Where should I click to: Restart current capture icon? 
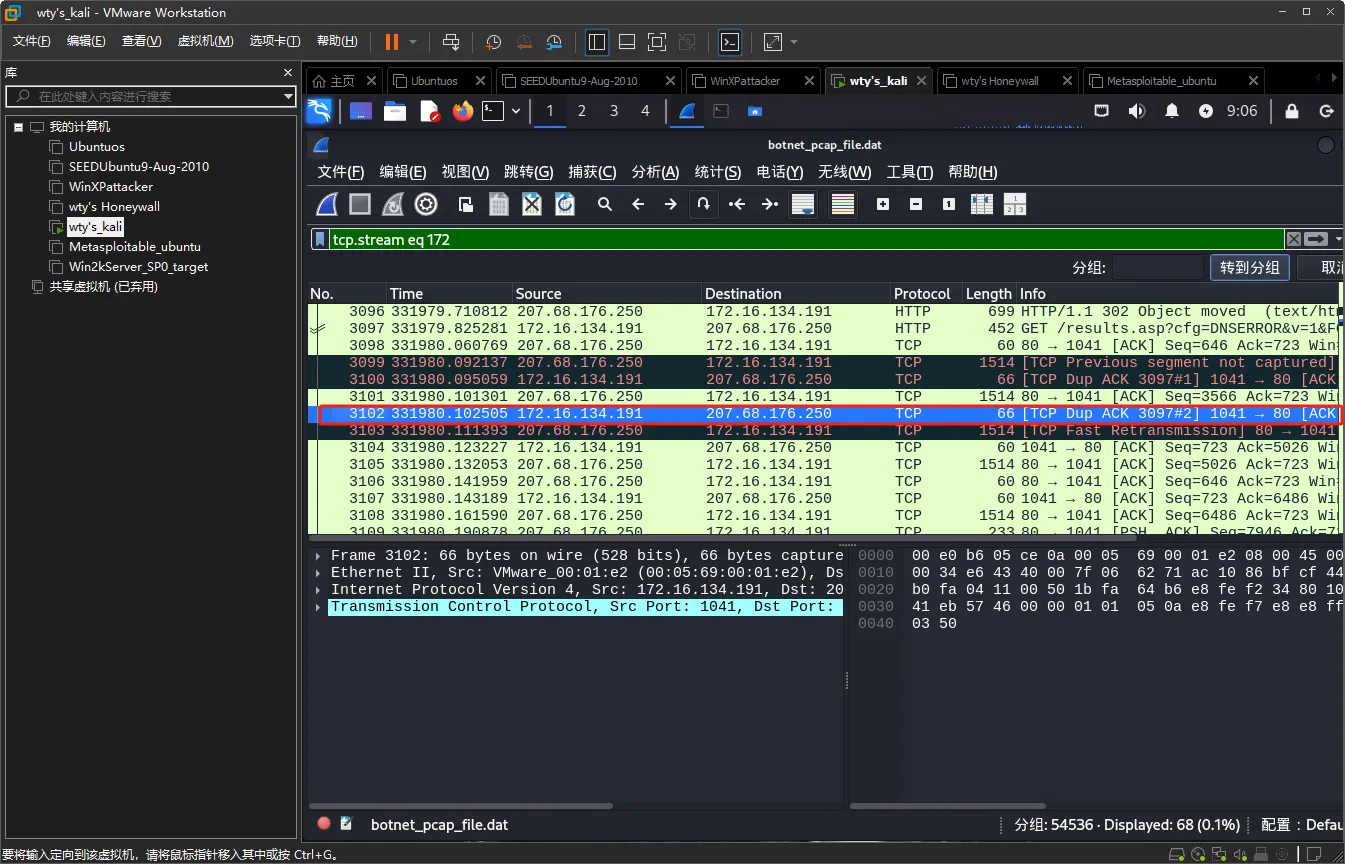tap(393, 205)
